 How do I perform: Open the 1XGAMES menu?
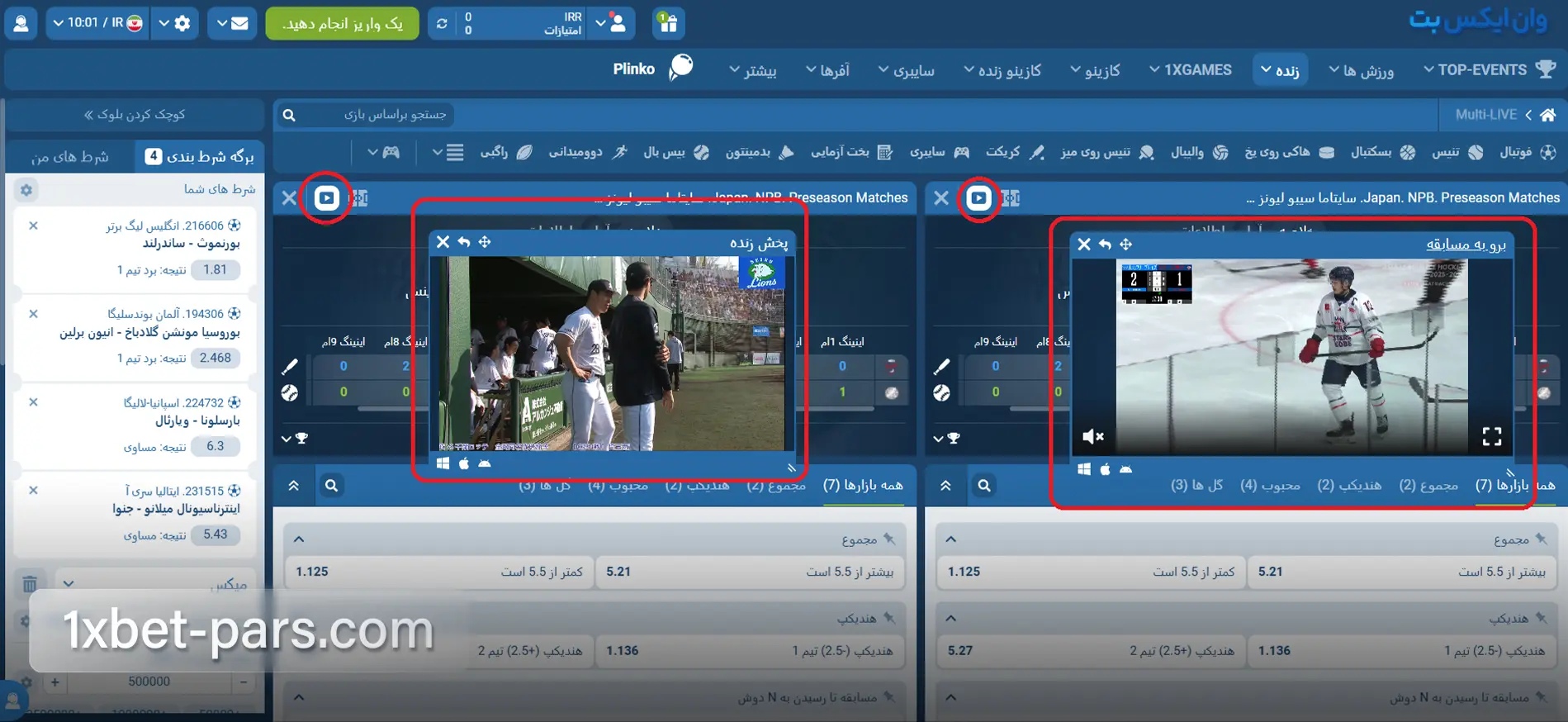[1190, 70]
